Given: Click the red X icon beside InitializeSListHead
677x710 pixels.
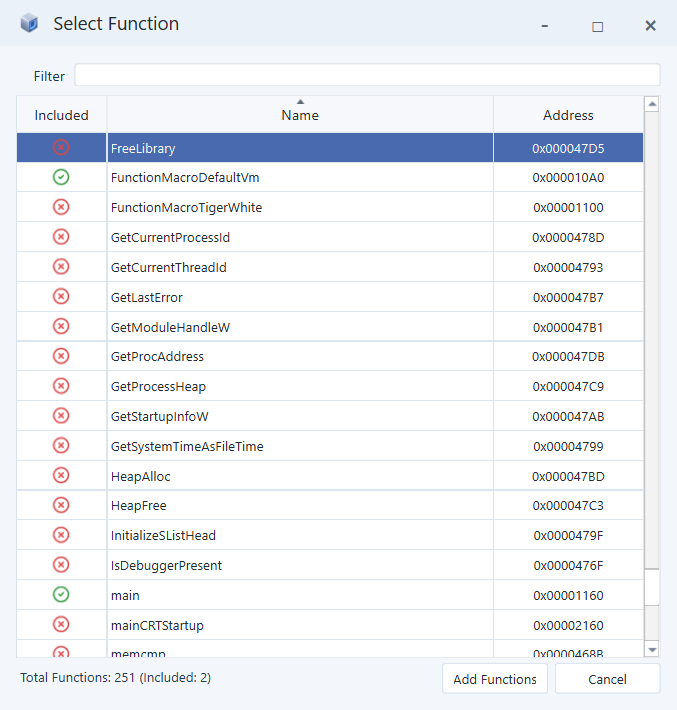Looking at the screenshot, I should click(x=61, y=535).
